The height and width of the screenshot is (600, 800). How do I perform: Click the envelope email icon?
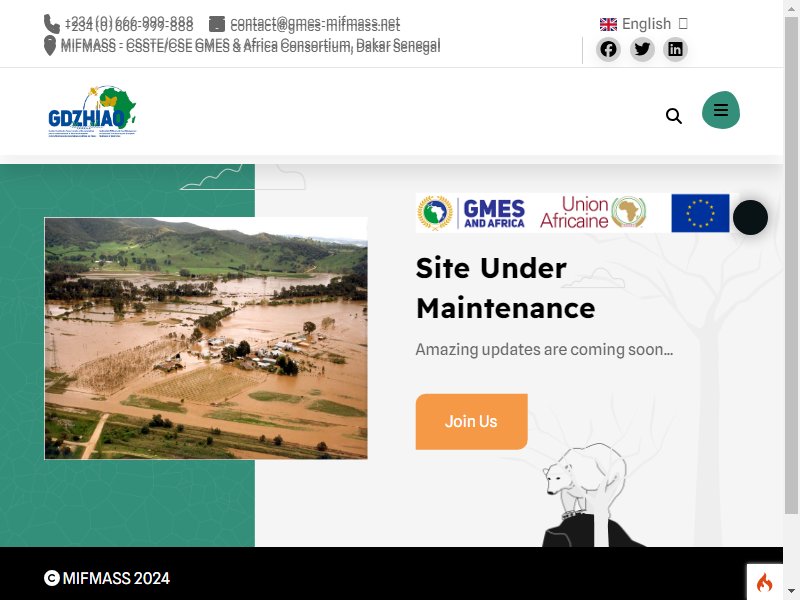click(x=217, y=24)
